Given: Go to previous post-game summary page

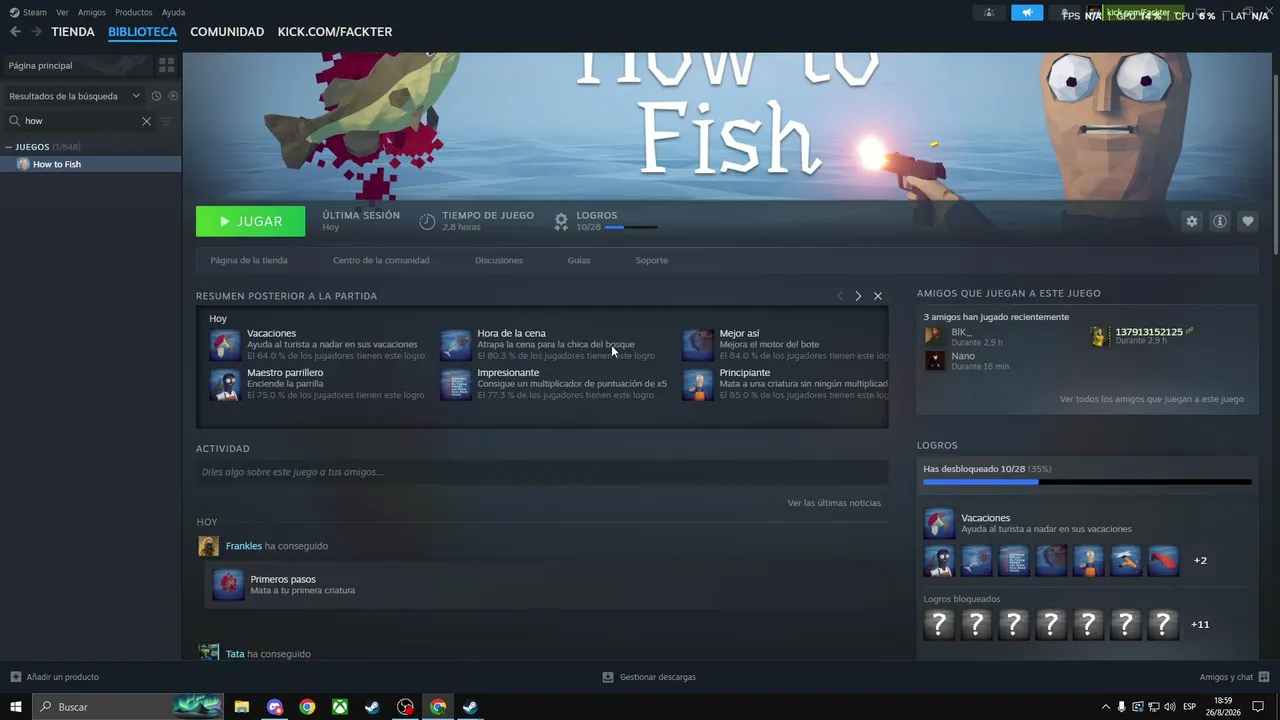Looking at the screenshot, I should [x=840, y=296].
